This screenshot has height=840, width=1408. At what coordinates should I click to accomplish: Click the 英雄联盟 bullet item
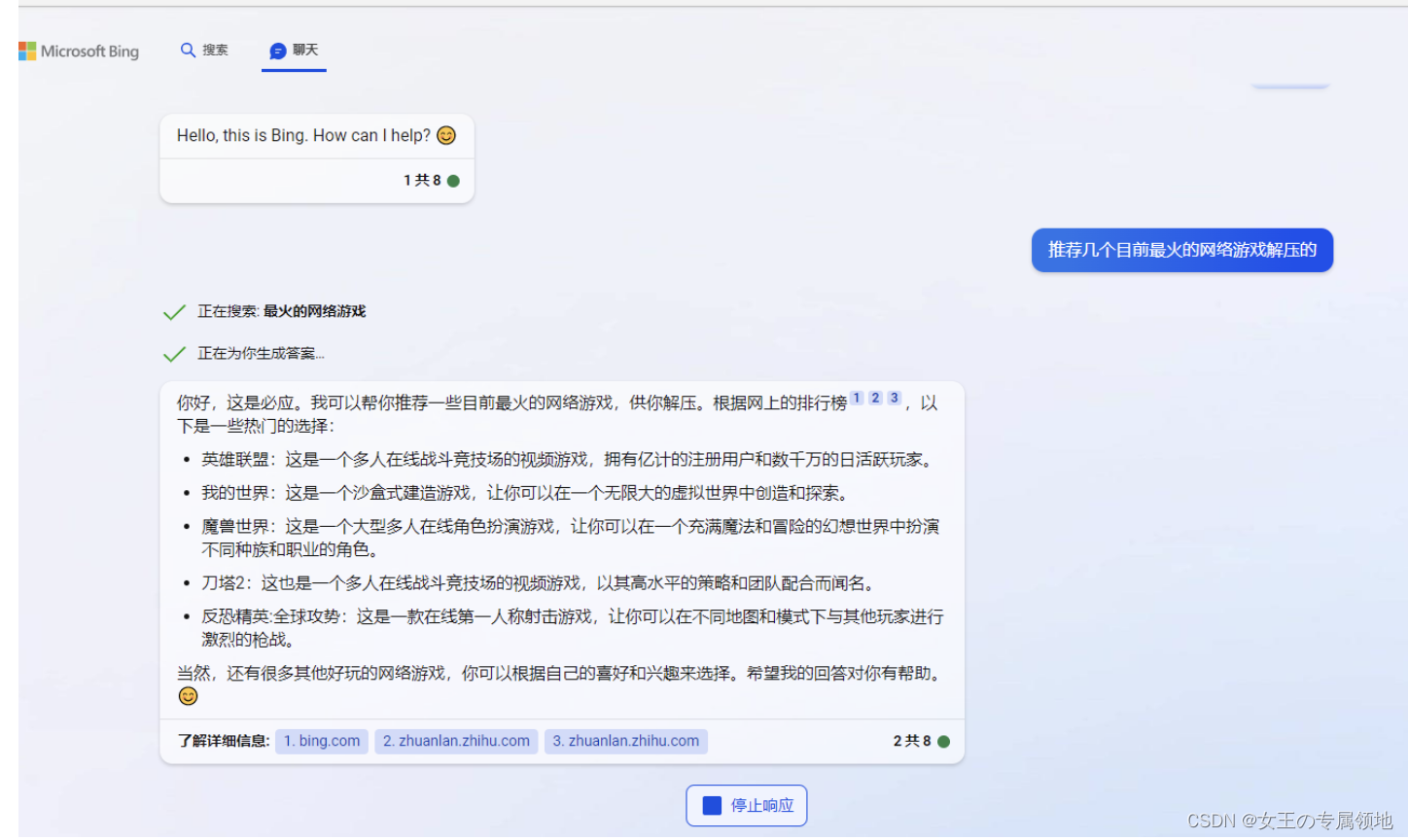[569, 460]
